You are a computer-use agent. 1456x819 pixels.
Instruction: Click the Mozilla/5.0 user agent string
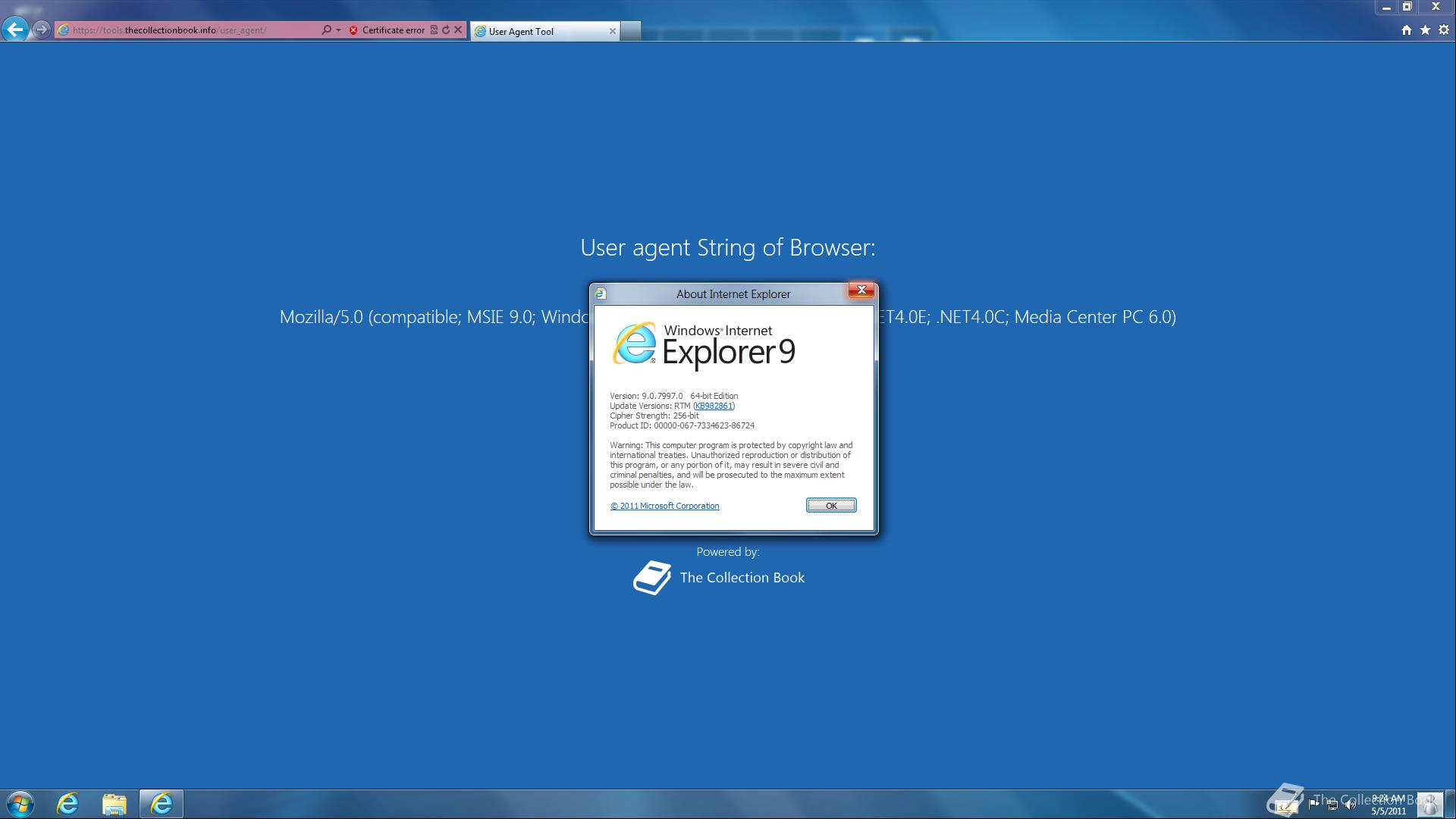(x=728, y=317)
